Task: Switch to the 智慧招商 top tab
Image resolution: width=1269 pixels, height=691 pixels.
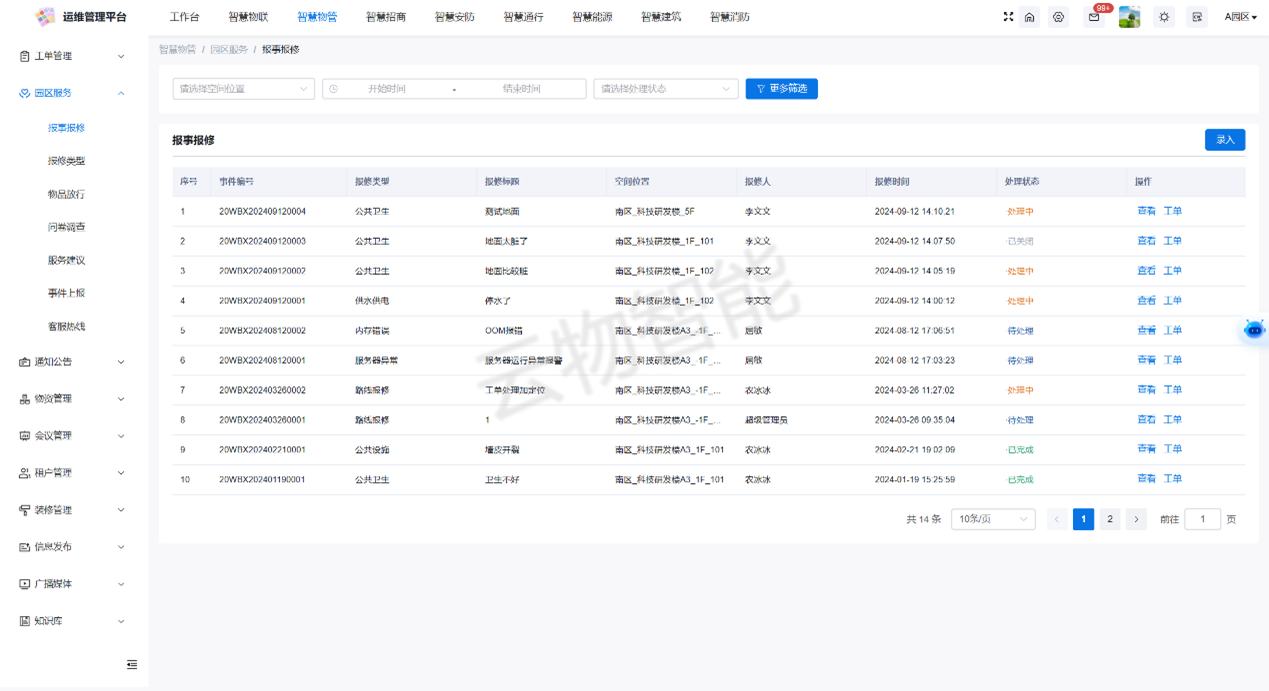Action: (x=386, y=17)
